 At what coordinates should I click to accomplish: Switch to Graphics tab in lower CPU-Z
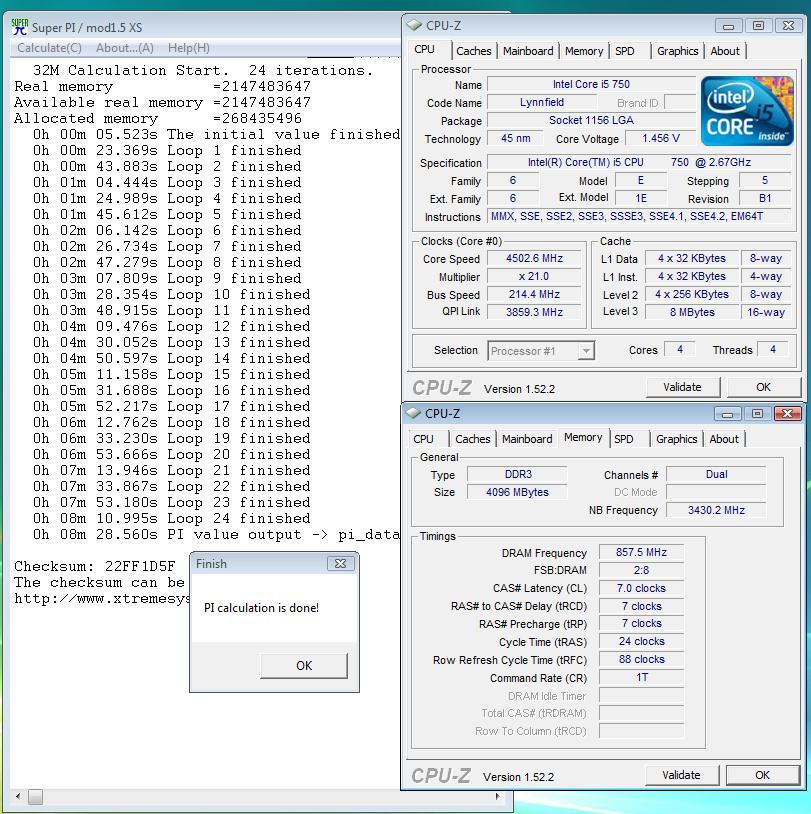coord(677,439)
